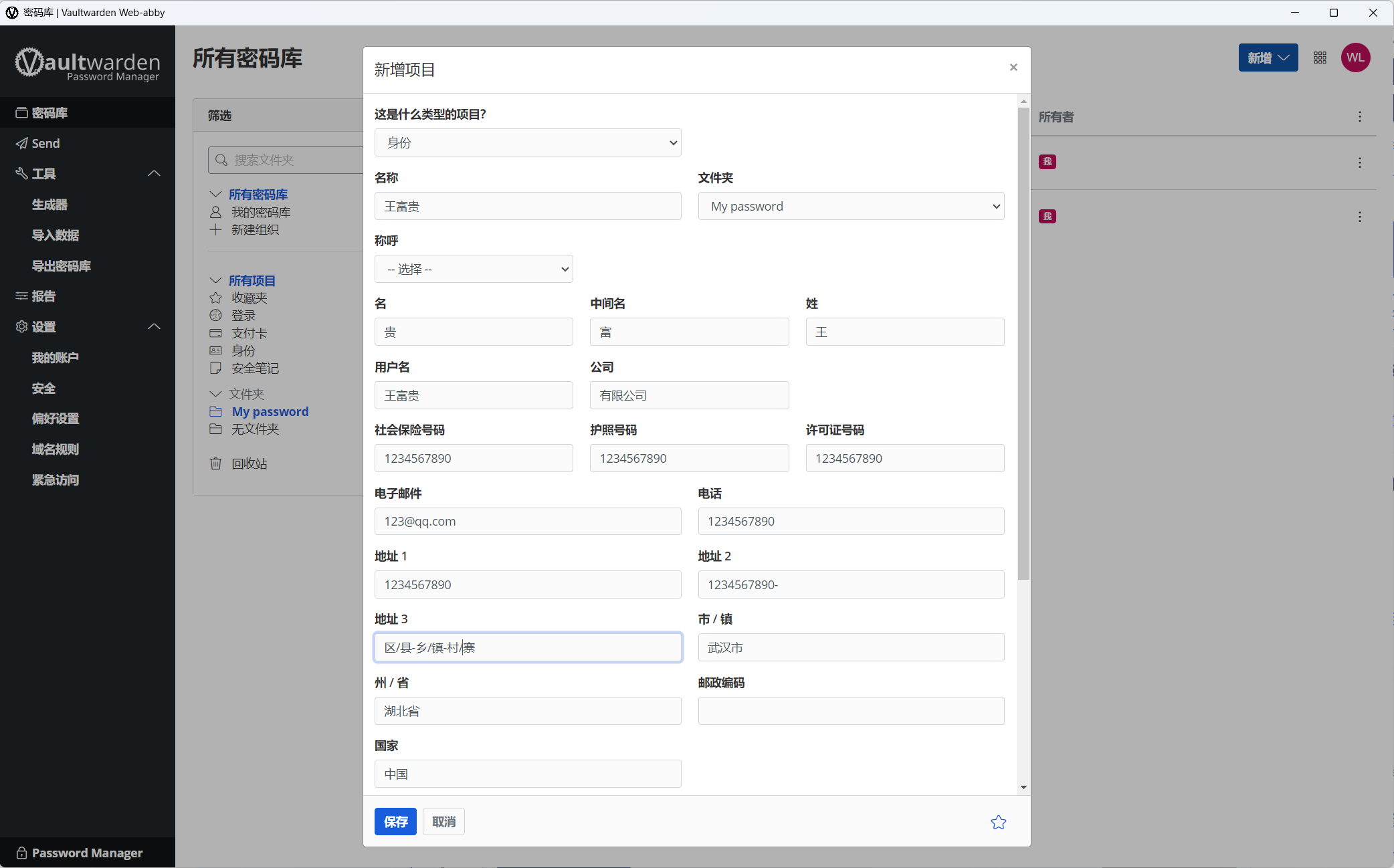The height and width of the screenshot is (868, 1394).
Task: Open options menu in 所有者 header
Action: coord(1359,117)
